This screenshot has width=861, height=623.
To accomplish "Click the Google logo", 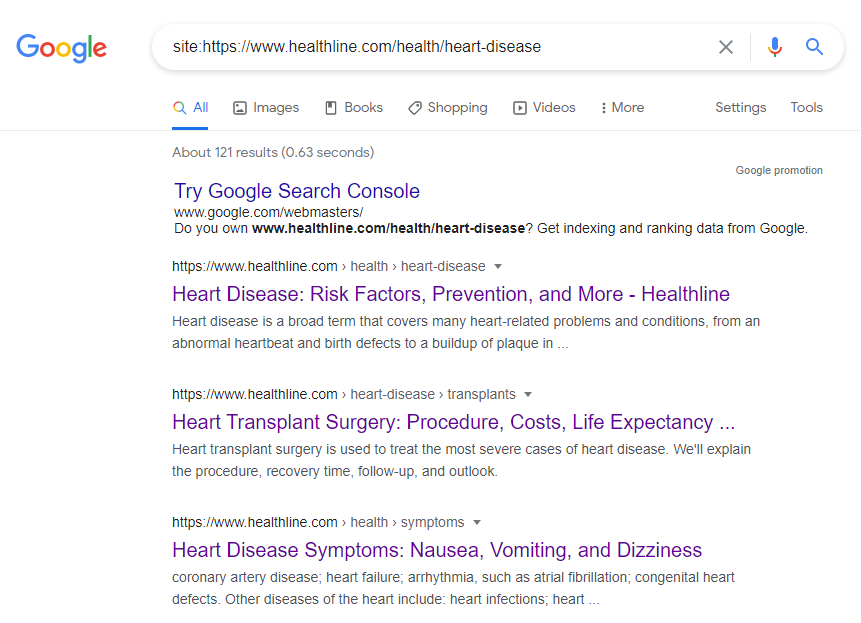I will click(62, 47).
